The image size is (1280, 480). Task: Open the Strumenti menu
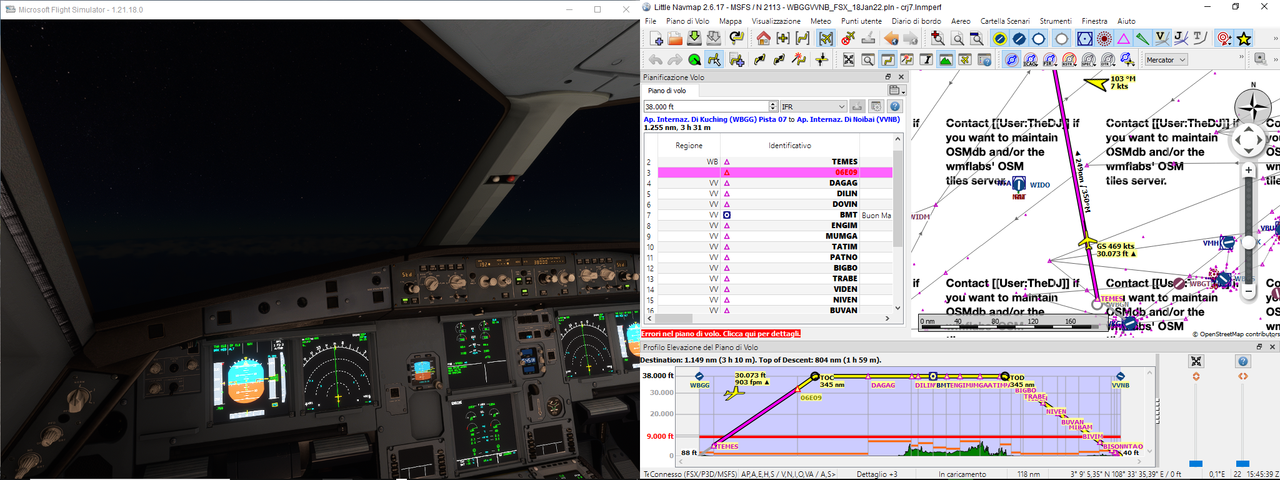[x=1055, y=20]
